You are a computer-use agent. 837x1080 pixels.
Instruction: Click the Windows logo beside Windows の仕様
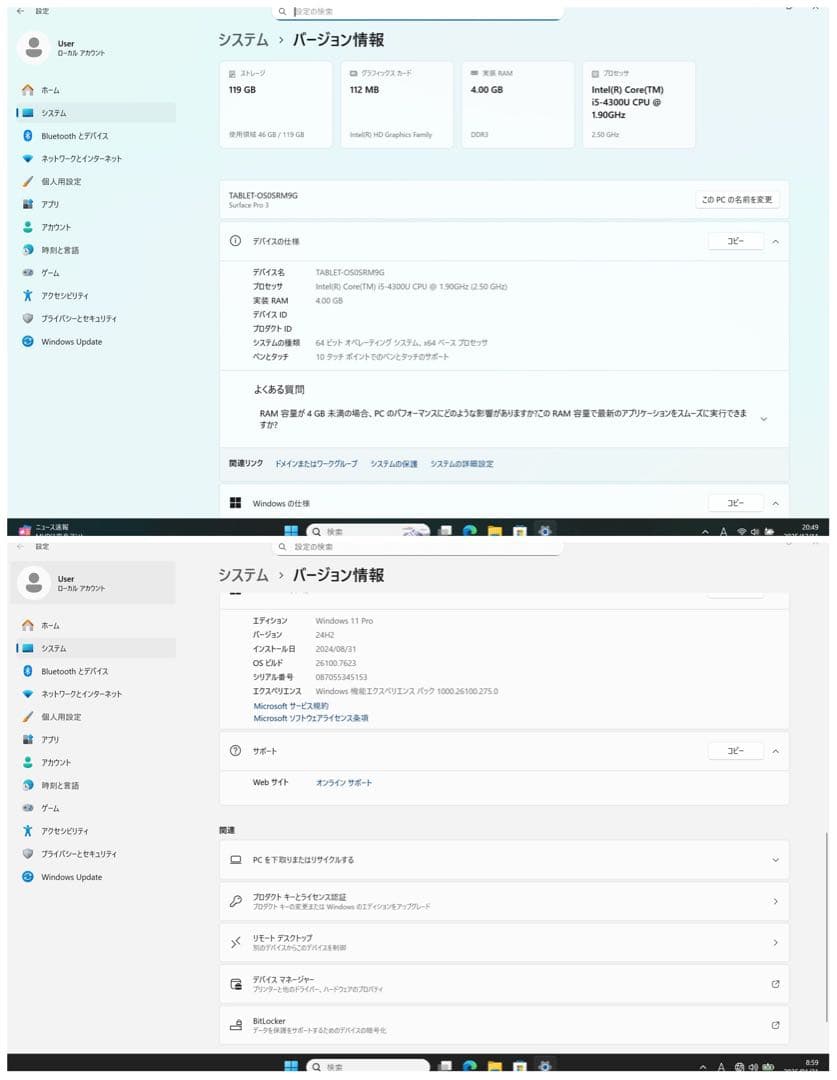pos(236,503)
